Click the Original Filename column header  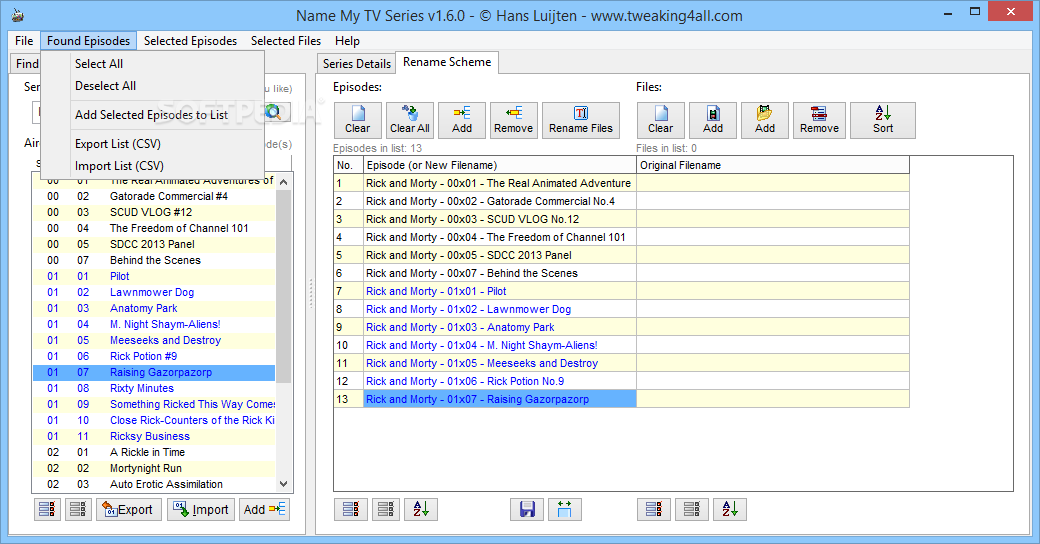tap(773, 165)
